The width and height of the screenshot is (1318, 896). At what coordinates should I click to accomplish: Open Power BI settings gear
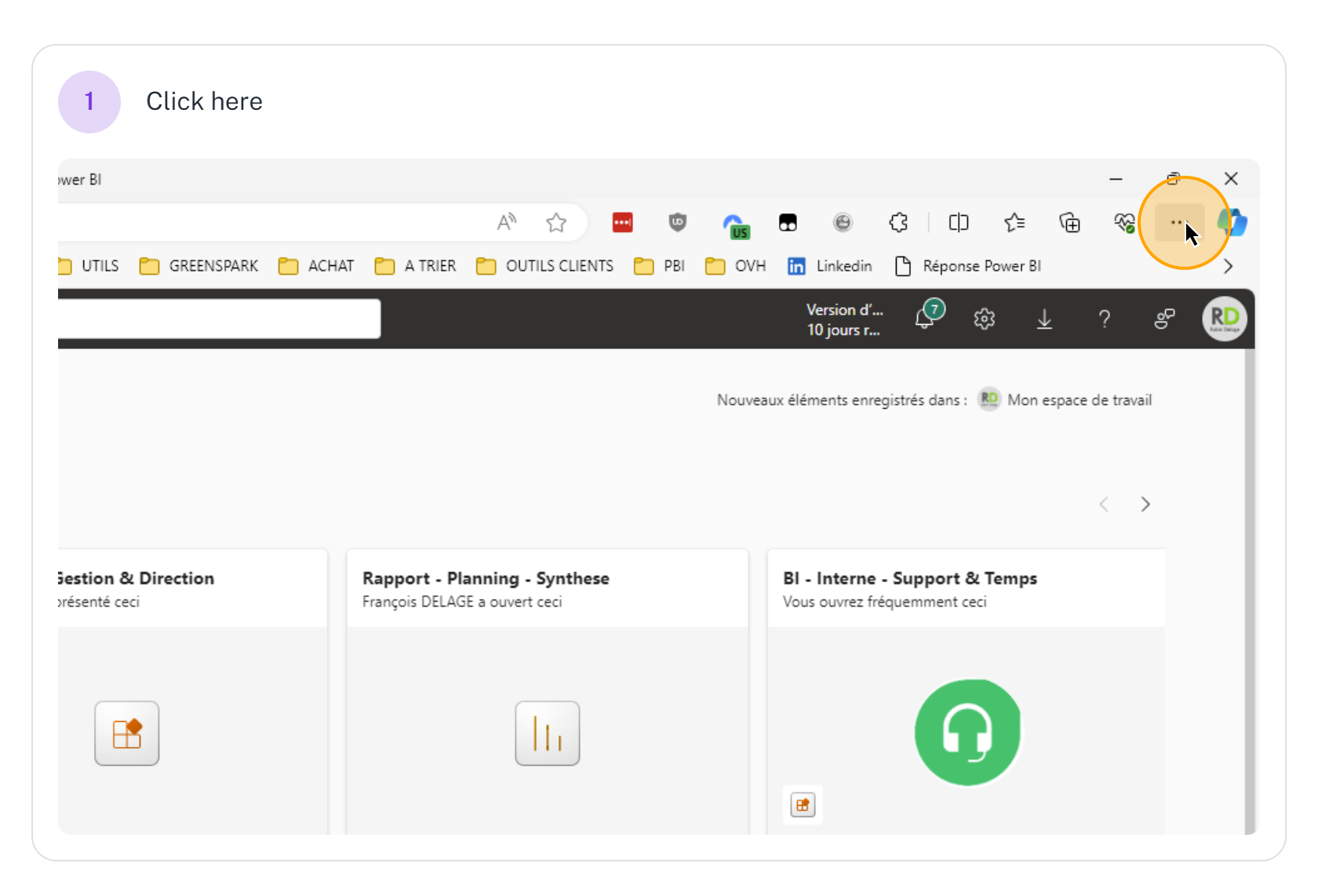[984, 319]
